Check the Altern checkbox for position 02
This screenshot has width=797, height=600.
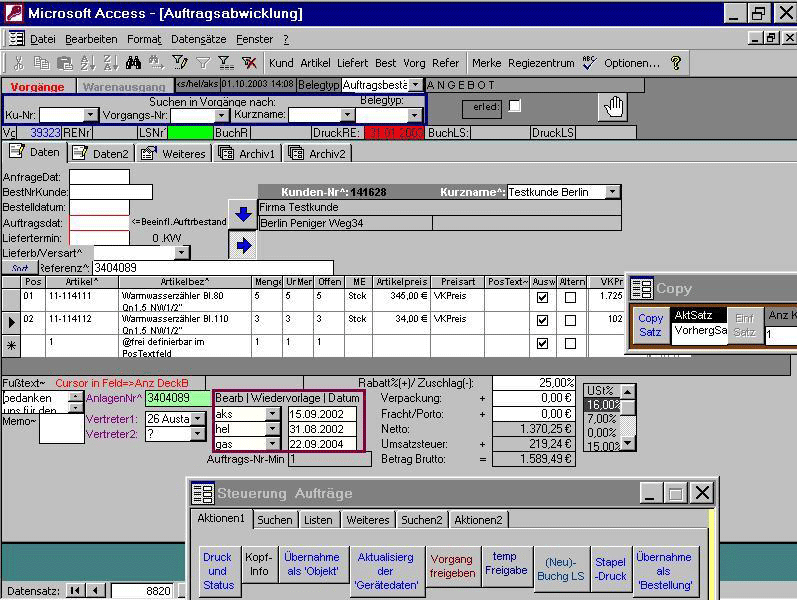570,321
